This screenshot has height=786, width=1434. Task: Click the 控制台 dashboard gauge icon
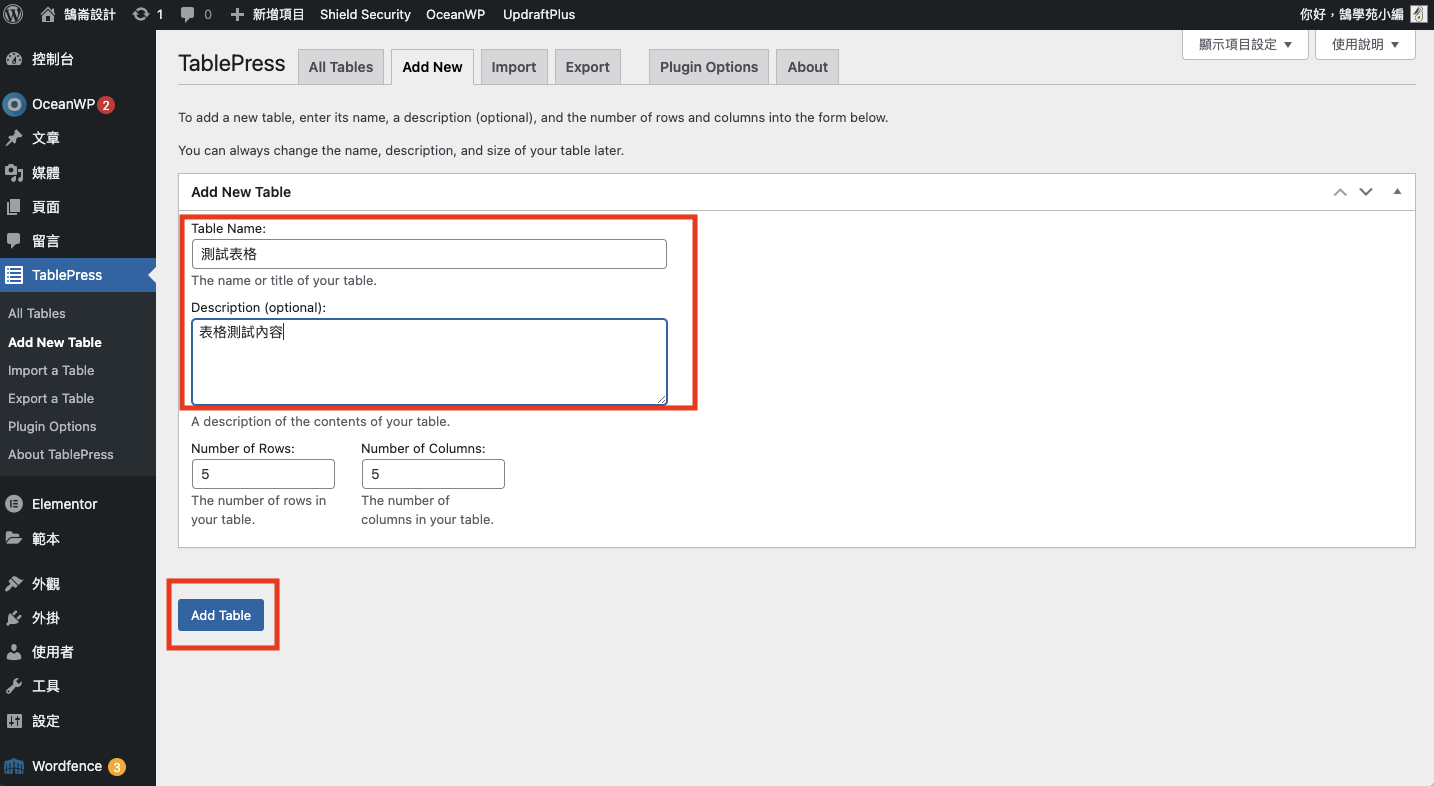point(14,59)
